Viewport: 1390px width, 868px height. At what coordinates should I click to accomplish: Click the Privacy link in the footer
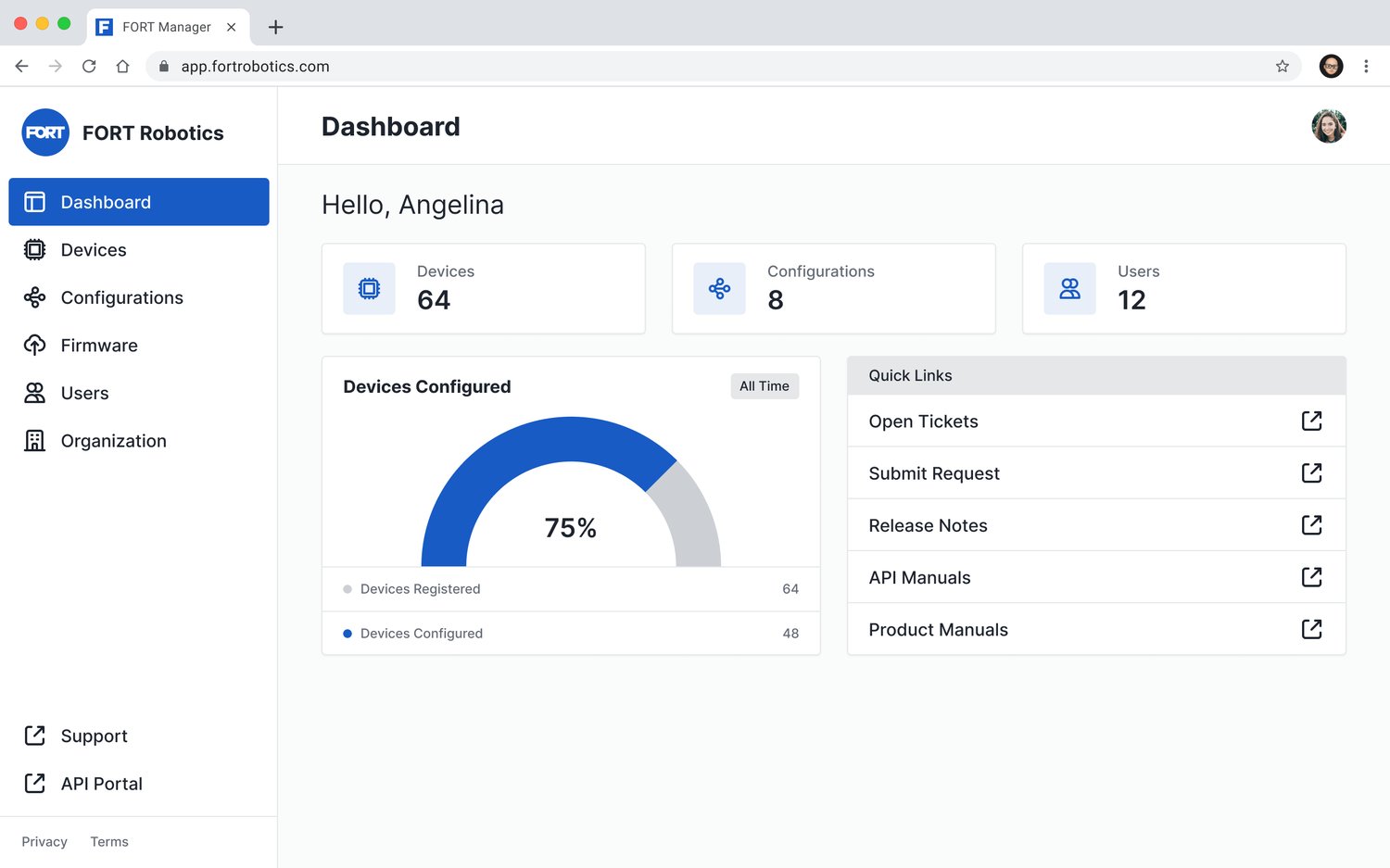tap(44, 841)
